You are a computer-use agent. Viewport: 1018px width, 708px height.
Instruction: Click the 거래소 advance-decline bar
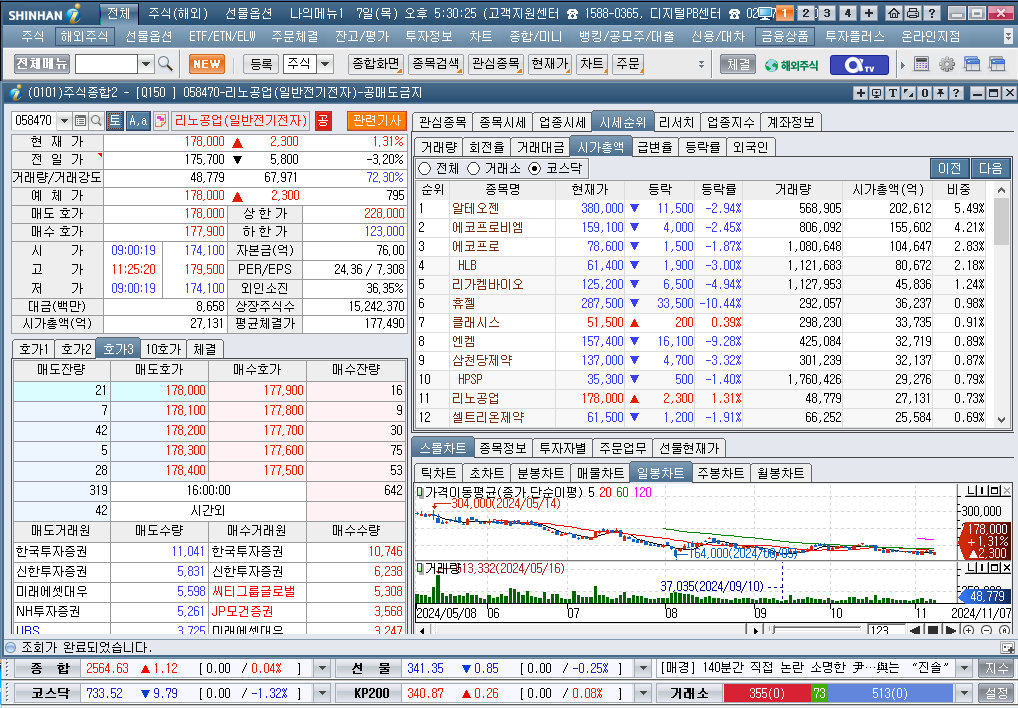pos(838,693)
